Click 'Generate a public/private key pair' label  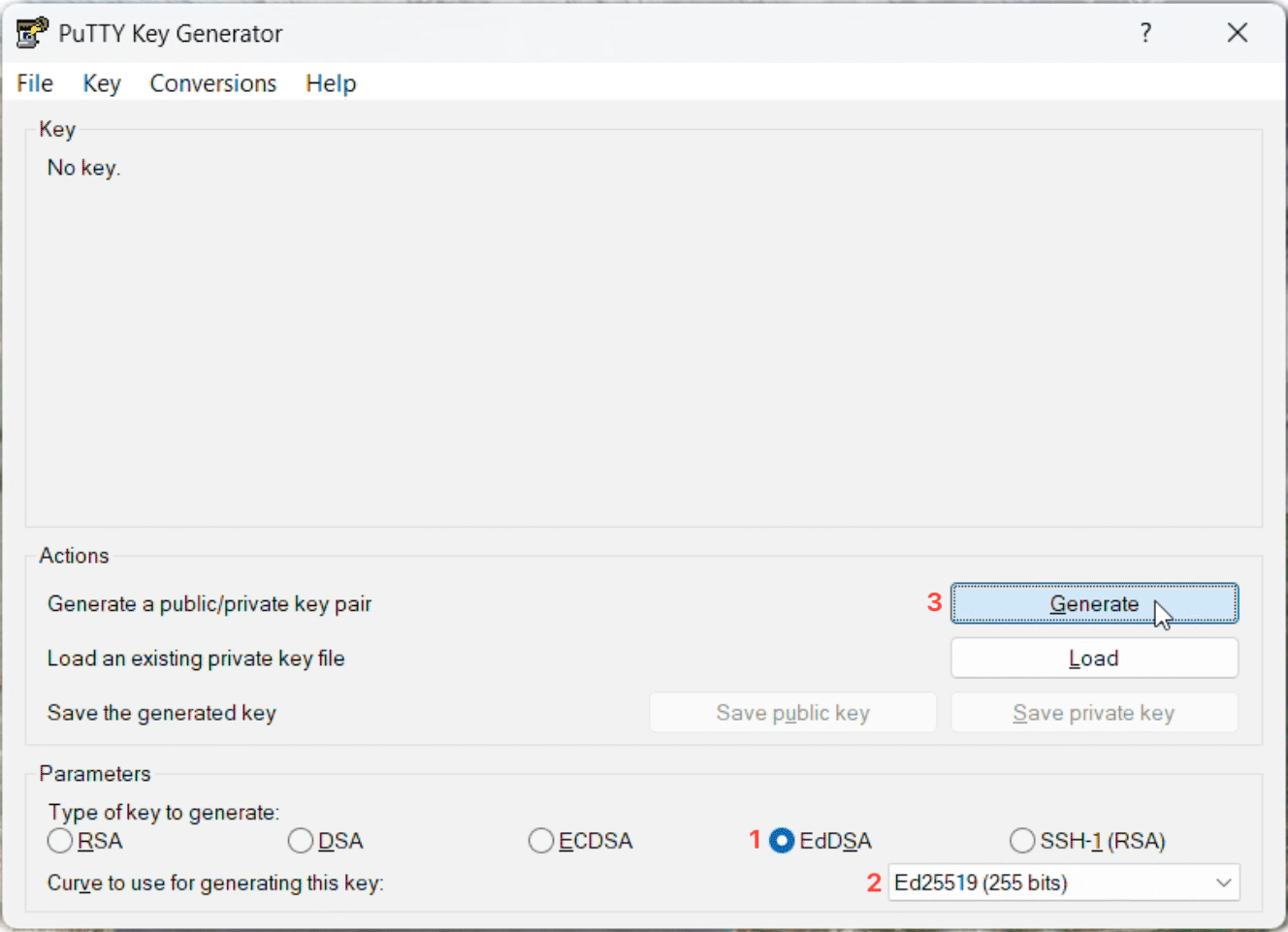(x=209, y=604)
